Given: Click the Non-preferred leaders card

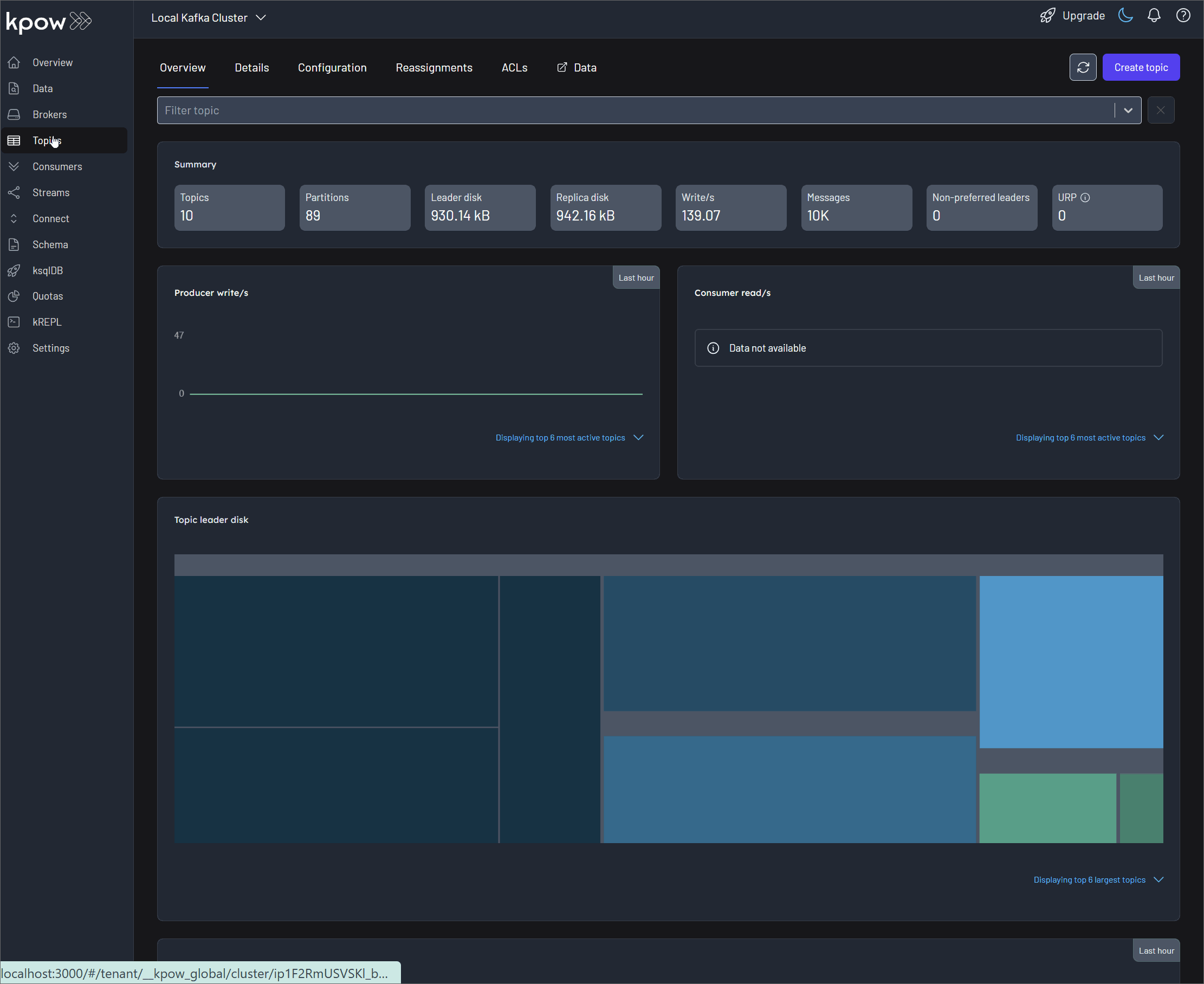Looking at the screenshot, I should click(x=982, y=208).
